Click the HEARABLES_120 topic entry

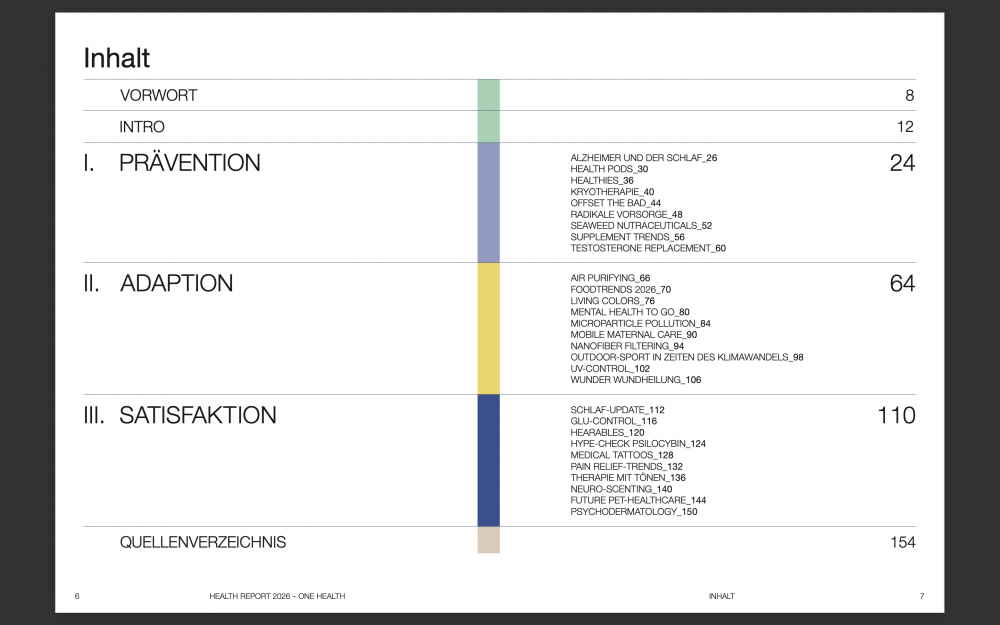607,433
